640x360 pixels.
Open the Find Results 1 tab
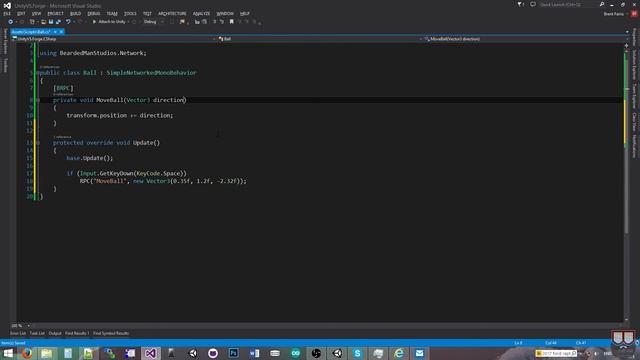77,333
